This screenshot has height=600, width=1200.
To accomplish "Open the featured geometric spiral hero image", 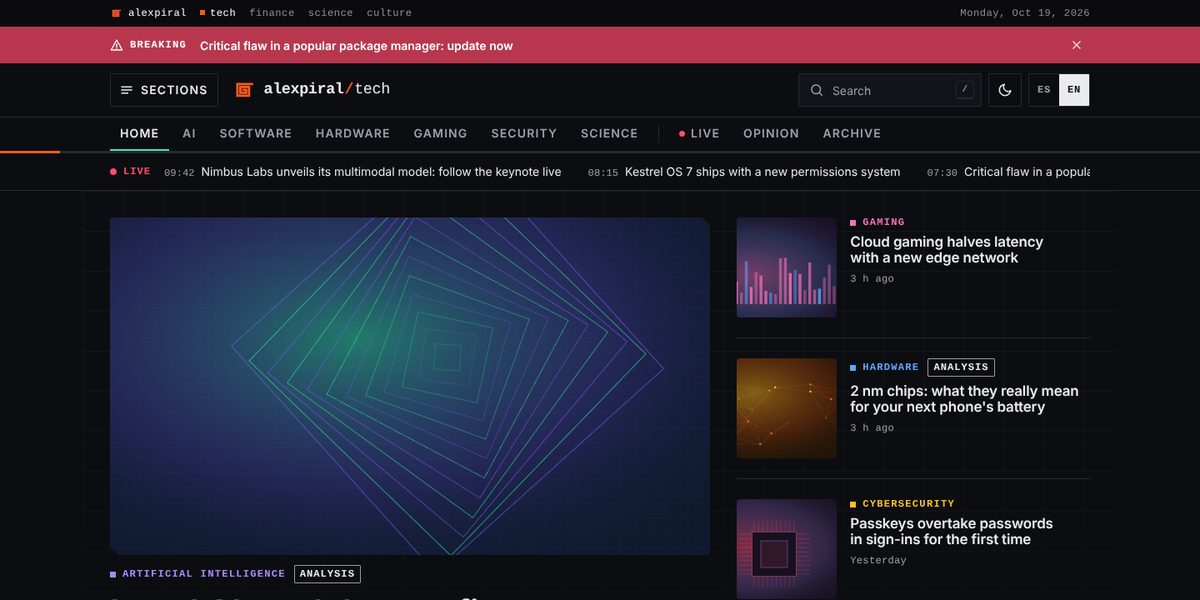I will pos(410,386).
